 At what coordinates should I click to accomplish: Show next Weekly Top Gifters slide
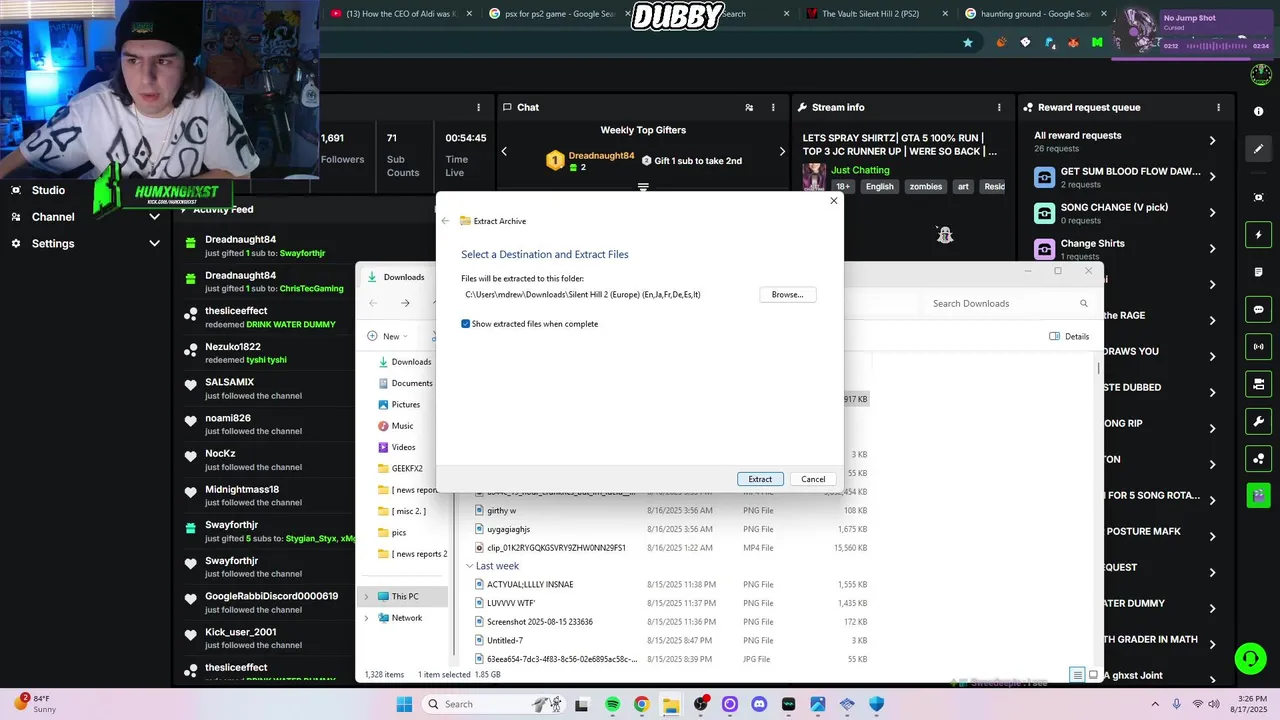coord(782,151)
